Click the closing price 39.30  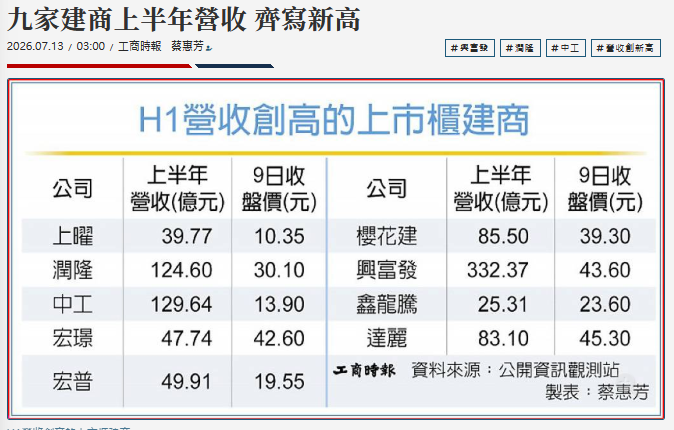[x=605, y=236]
